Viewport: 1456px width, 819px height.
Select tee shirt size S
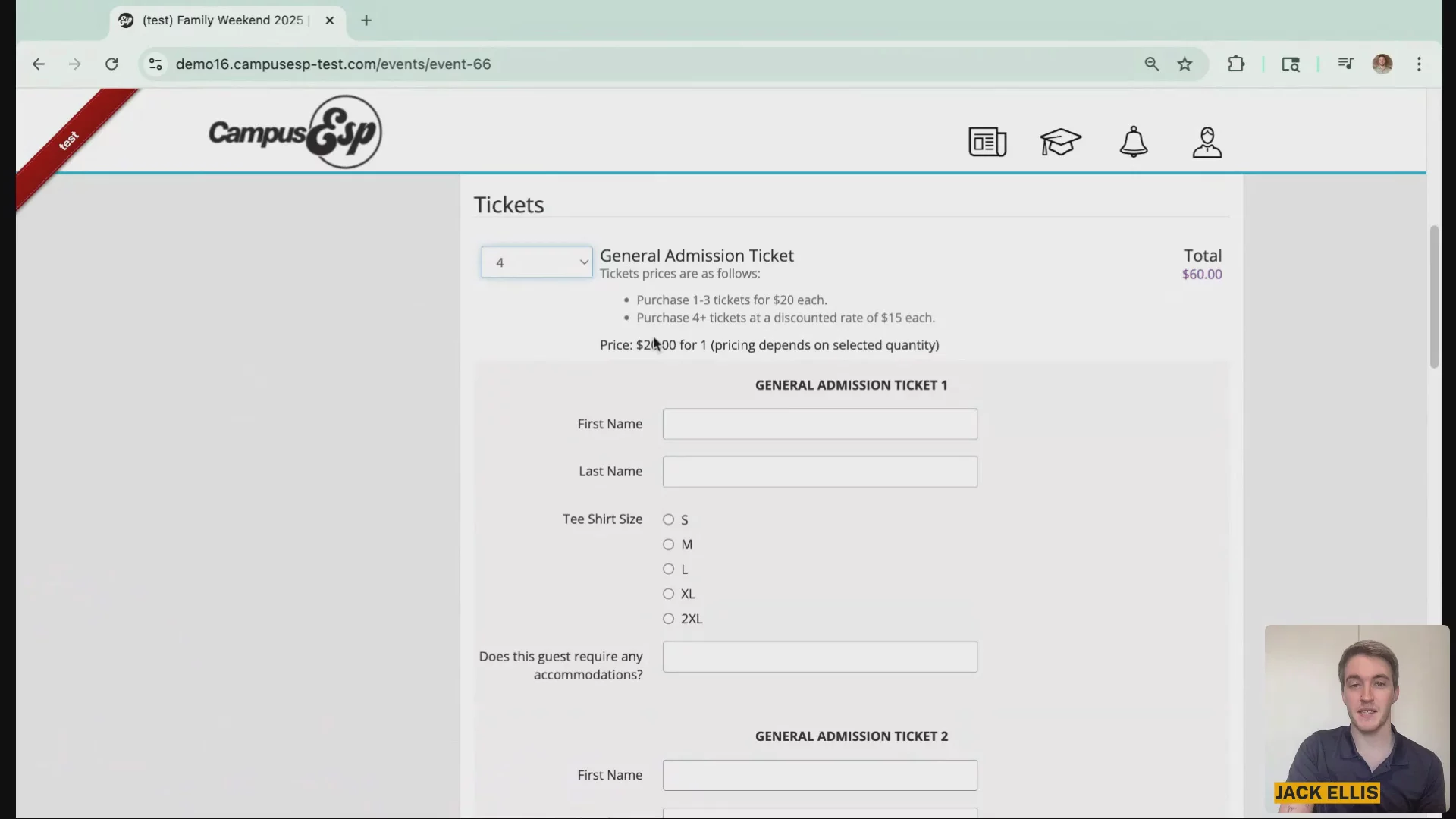(668, 519)
